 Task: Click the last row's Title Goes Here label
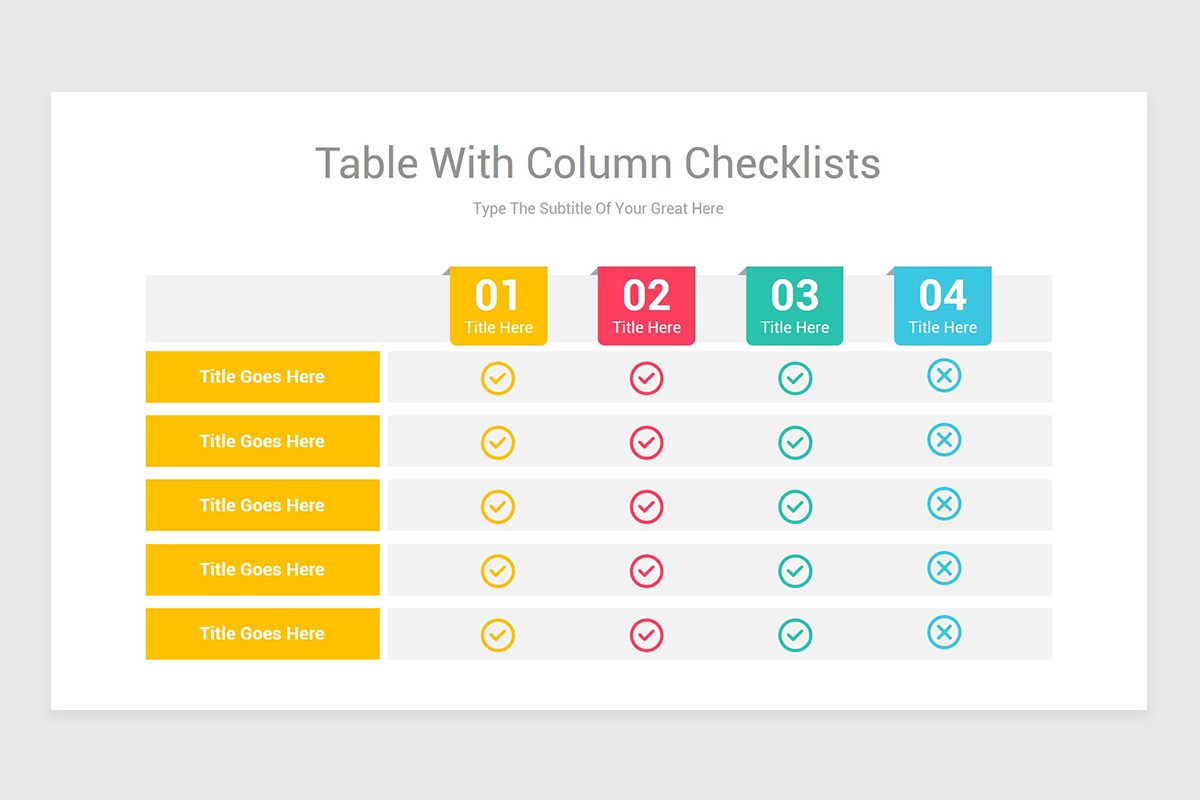point(262,633)
